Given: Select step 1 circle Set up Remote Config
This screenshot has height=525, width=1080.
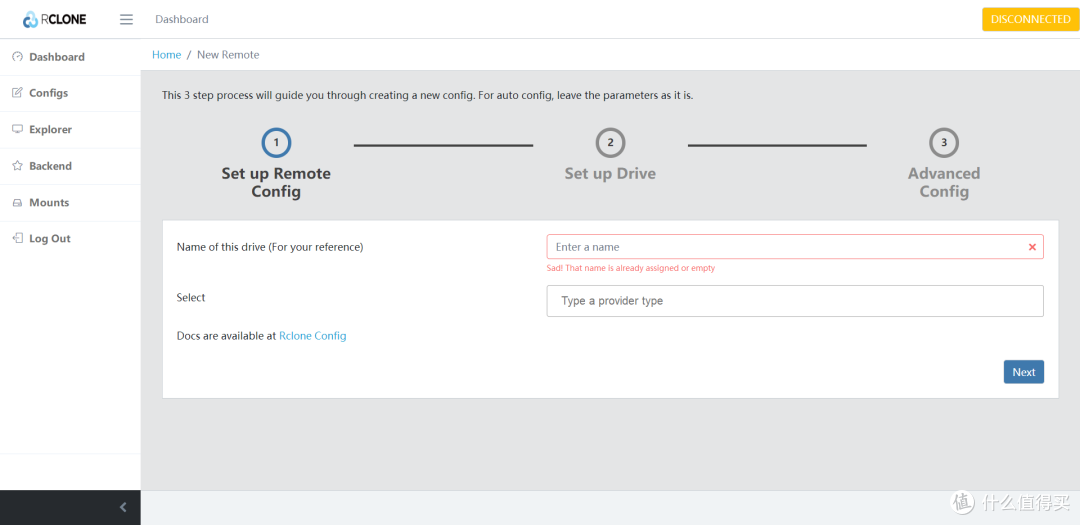Looking at the screenshot, I should click(x=276, y=143).
